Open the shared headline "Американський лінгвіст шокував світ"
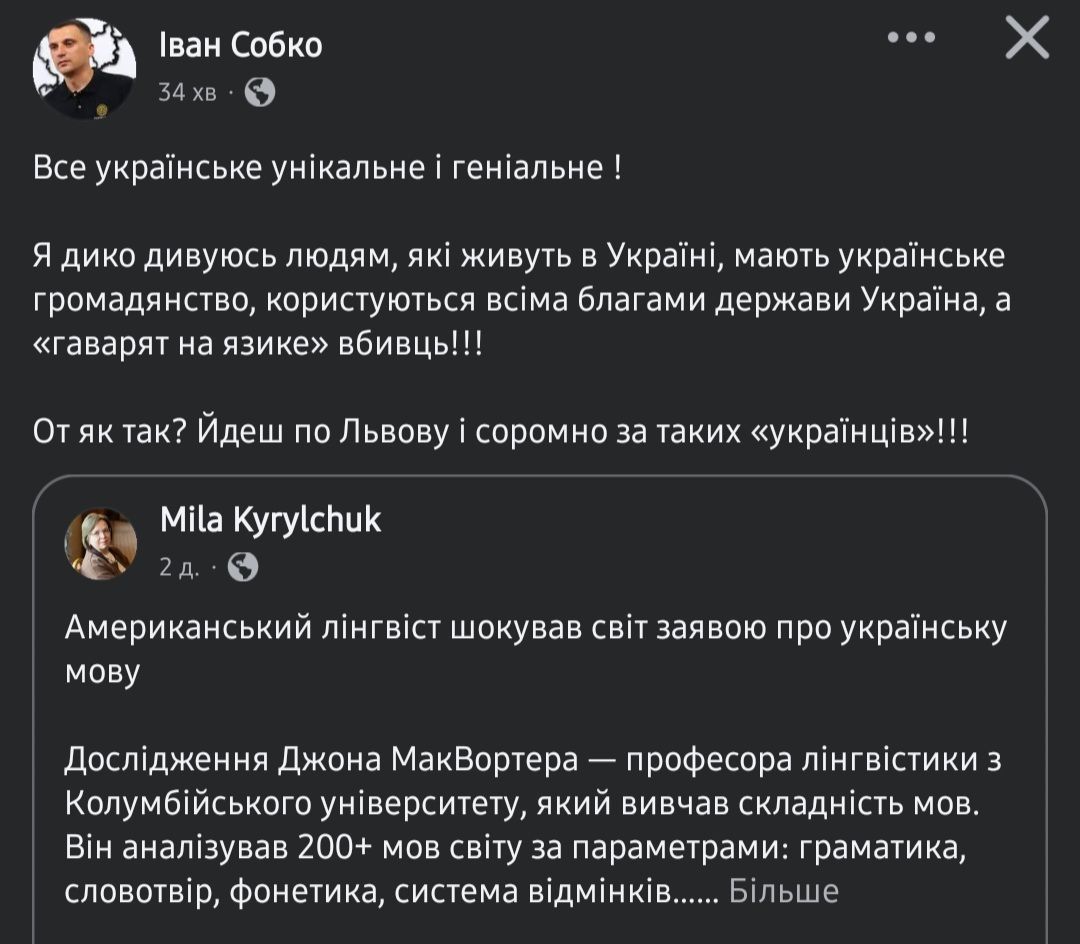Screen dimensions: 1080x944 [535, 628]
